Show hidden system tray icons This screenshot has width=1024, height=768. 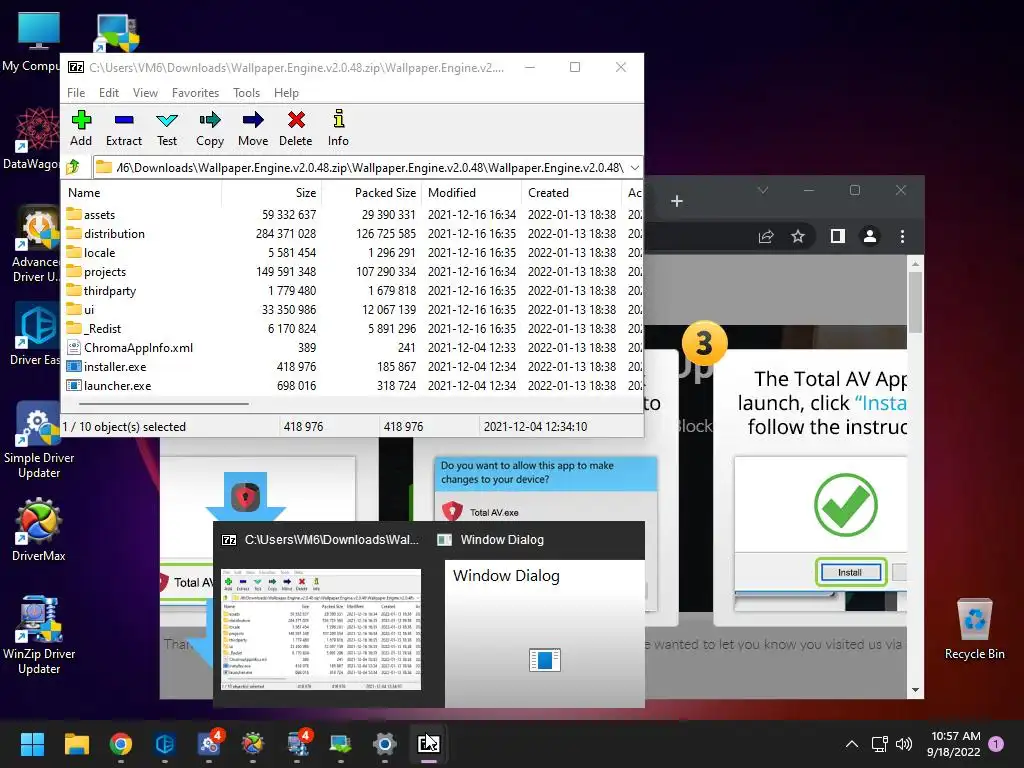pyautogui.click(x=852, y=744)
